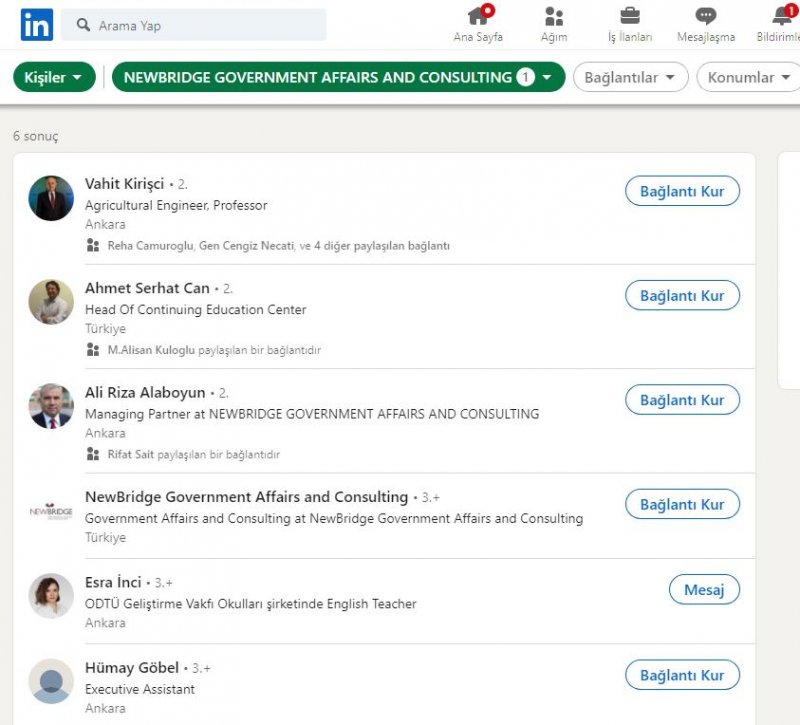800x725 pixels.
Task: Send Mesaj to Esra İnci
Action: click(704, 590)
